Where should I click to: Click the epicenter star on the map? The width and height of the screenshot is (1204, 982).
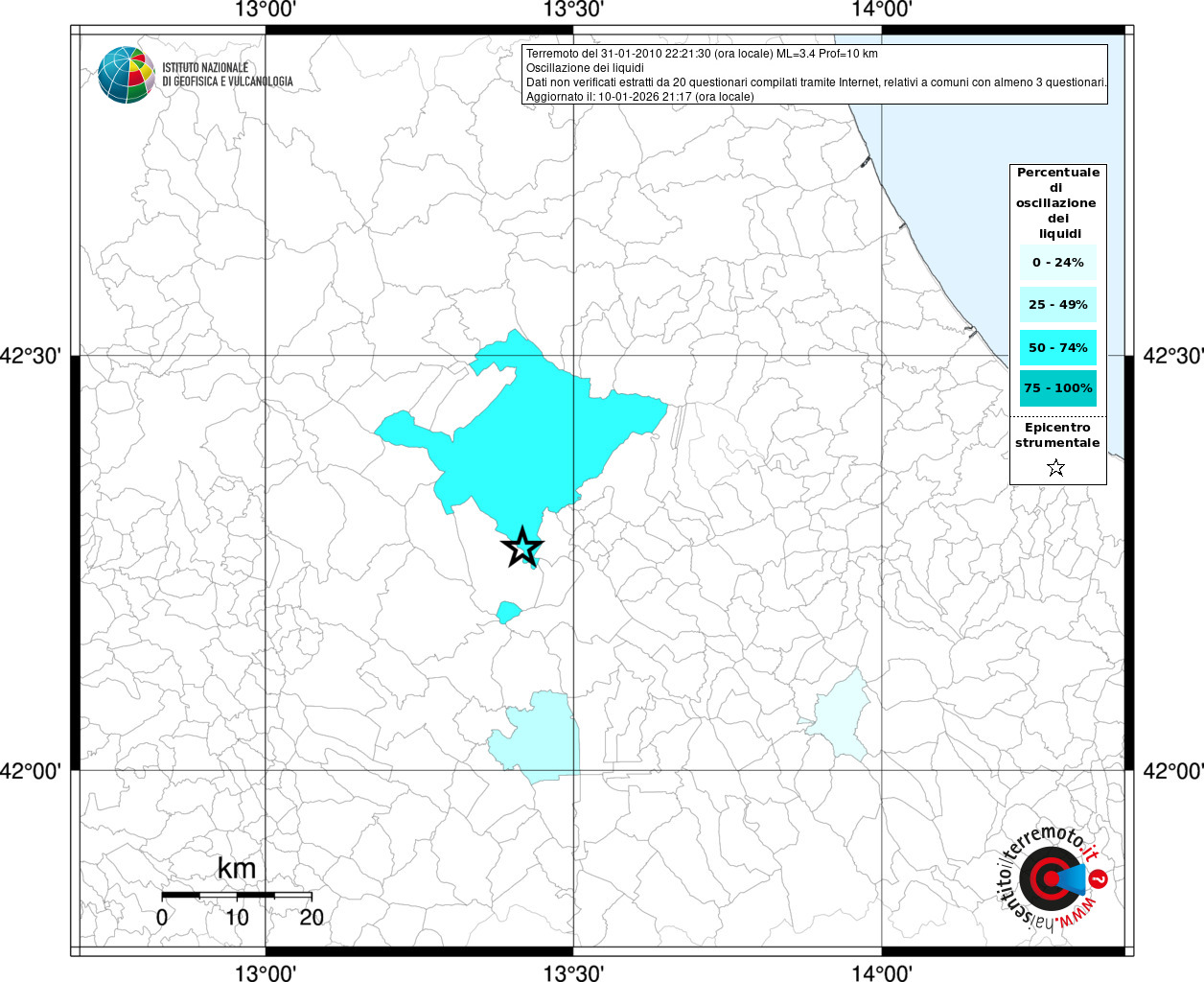click(x=521, y=548)
